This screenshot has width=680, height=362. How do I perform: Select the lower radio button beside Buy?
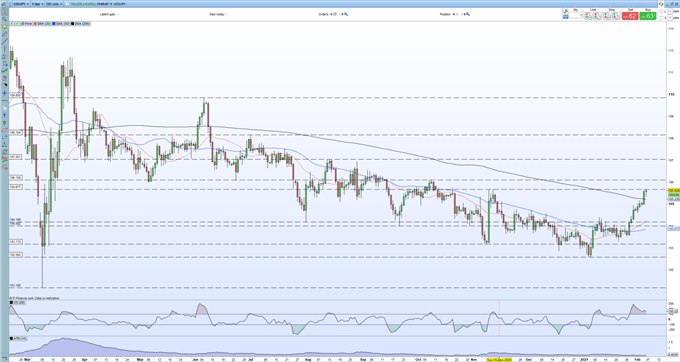[661, 18]
